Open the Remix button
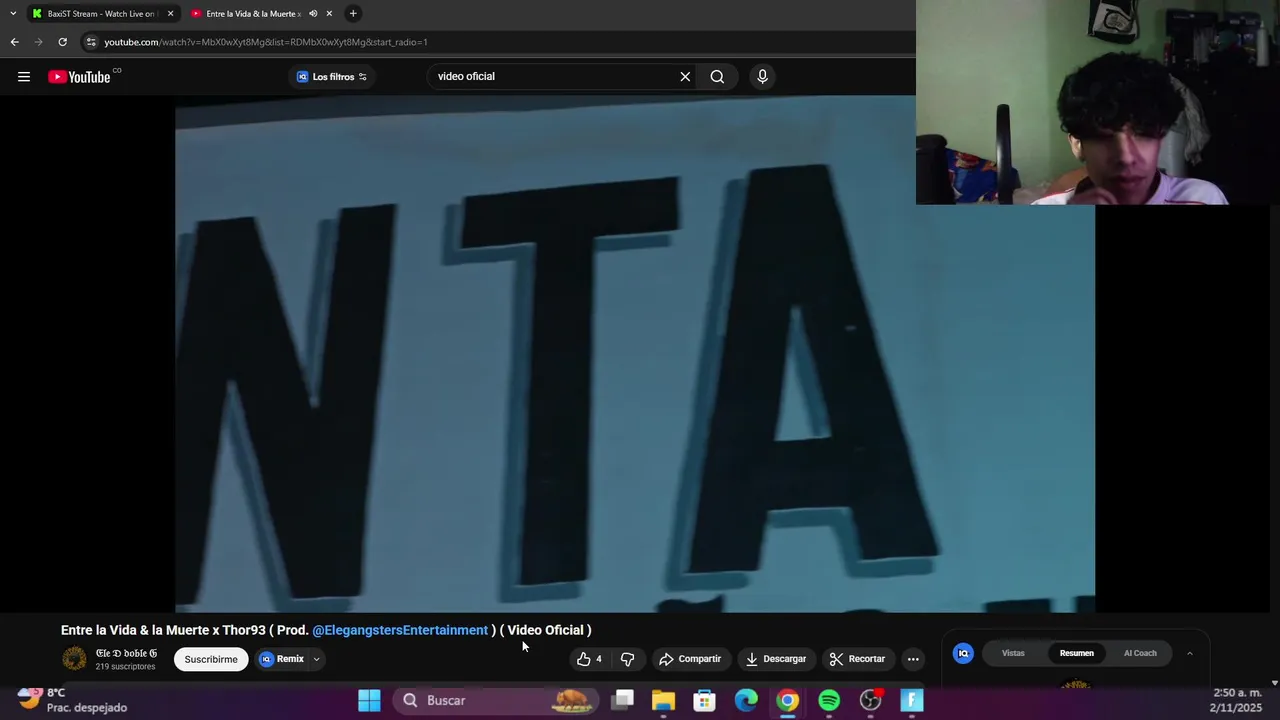The height and width of the screenshot is (720, 1280). [282, 659]
